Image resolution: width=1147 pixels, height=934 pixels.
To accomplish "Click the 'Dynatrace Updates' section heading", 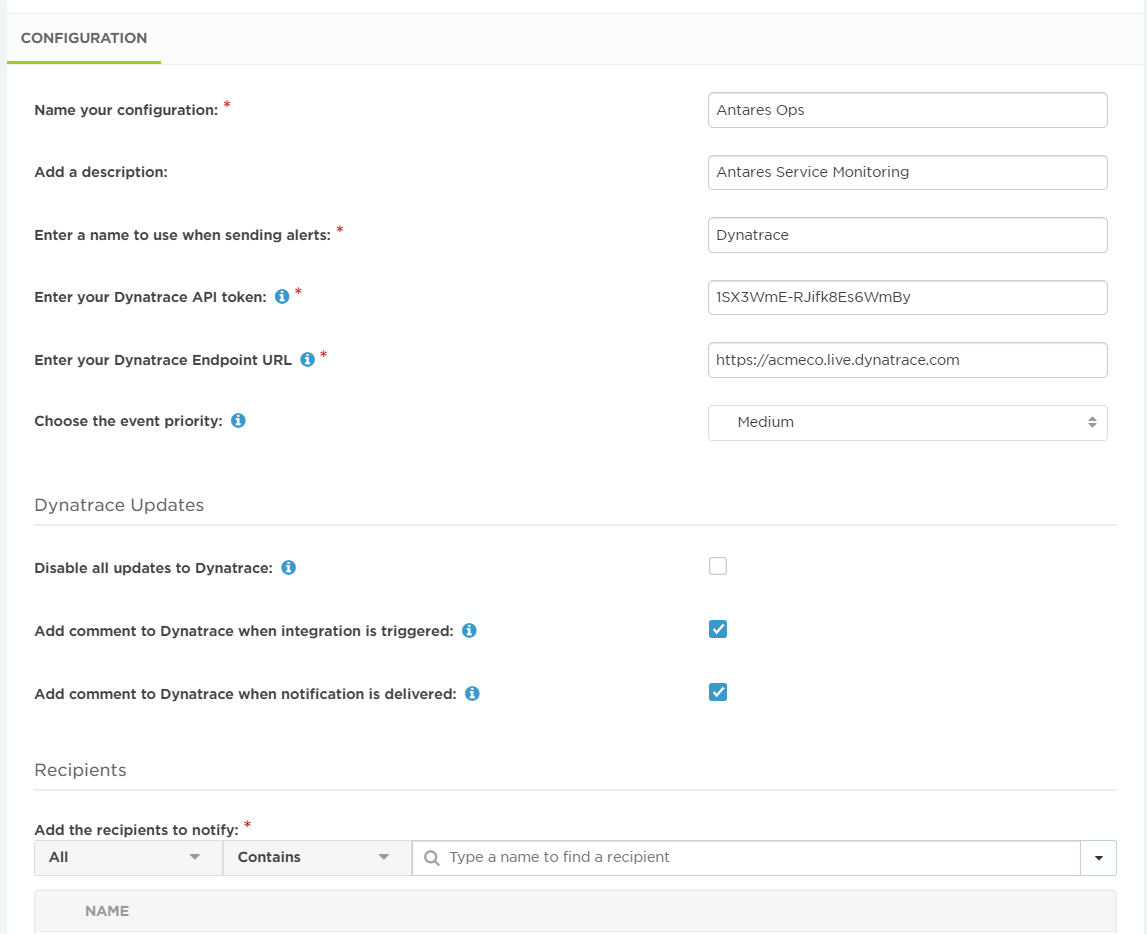I will coord(119,505).
